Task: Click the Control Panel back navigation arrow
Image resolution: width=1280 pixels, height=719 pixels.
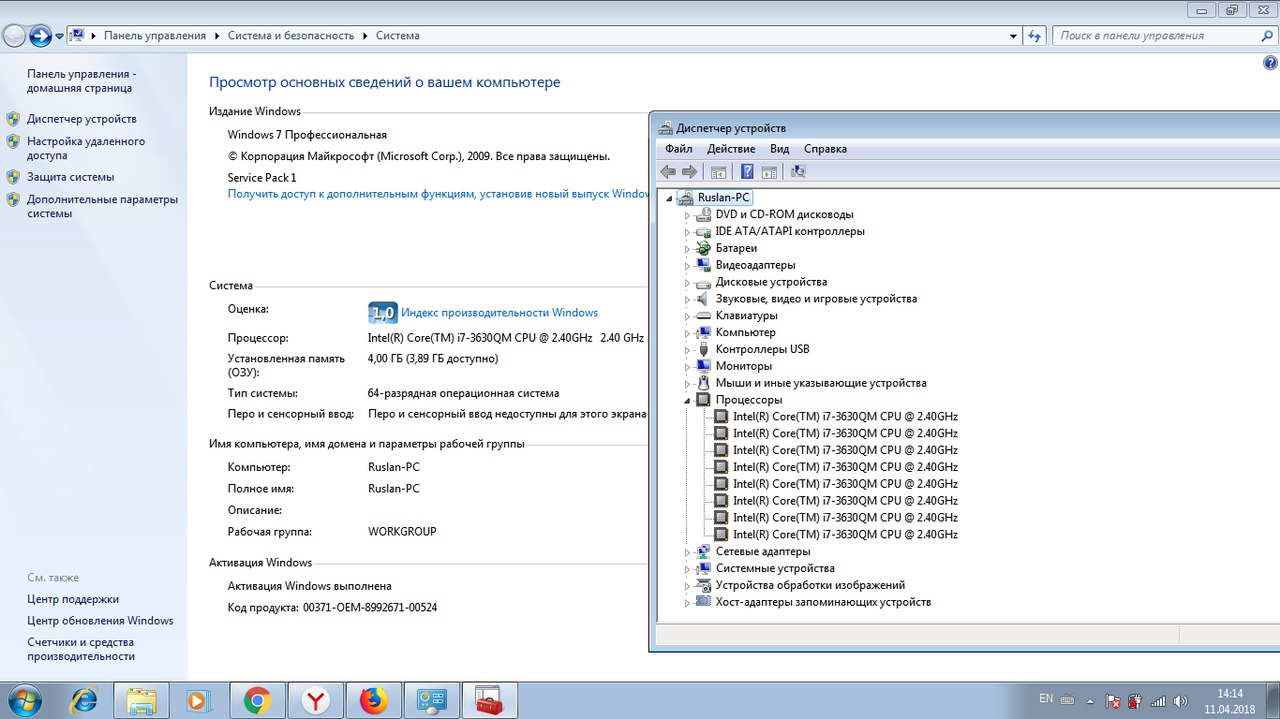Action: pos(14,36)
